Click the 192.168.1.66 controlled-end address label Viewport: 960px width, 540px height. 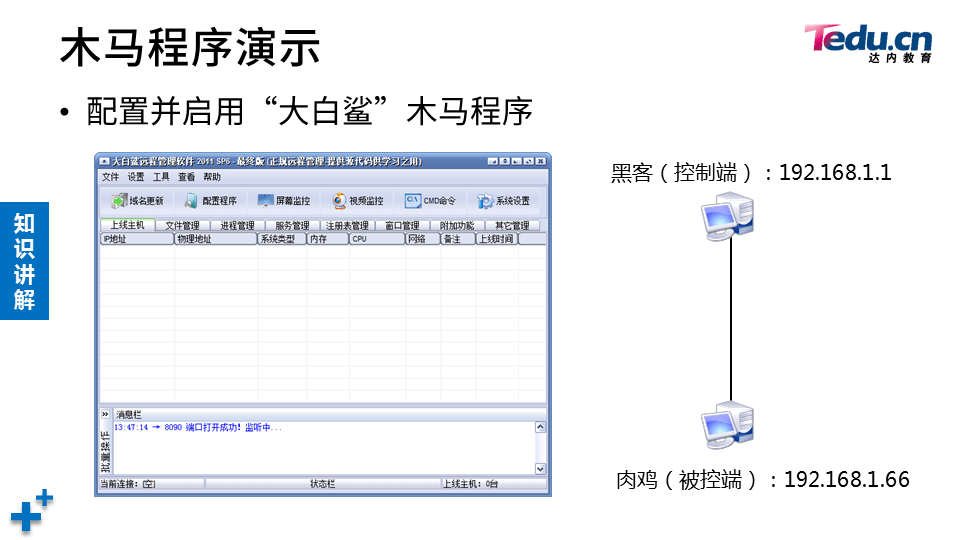coord(847,479)
